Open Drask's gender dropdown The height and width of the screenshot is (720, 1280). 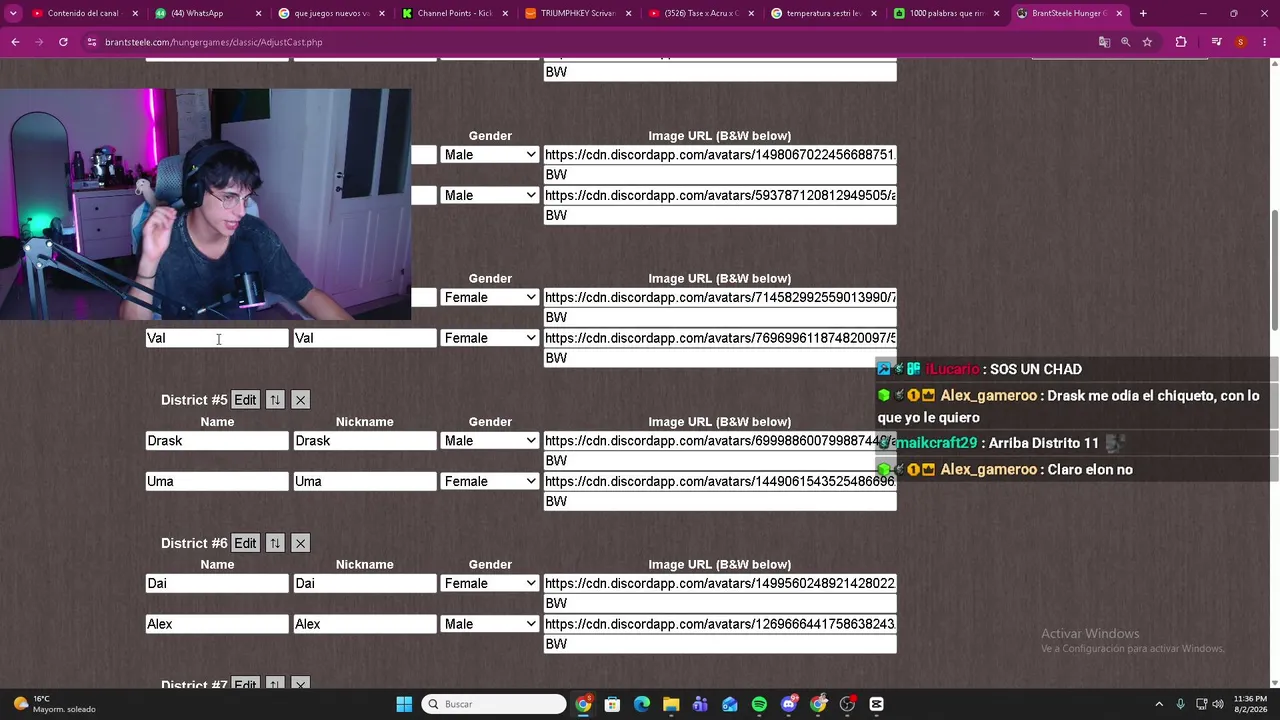pyautogui.click(x=490, y=441)
